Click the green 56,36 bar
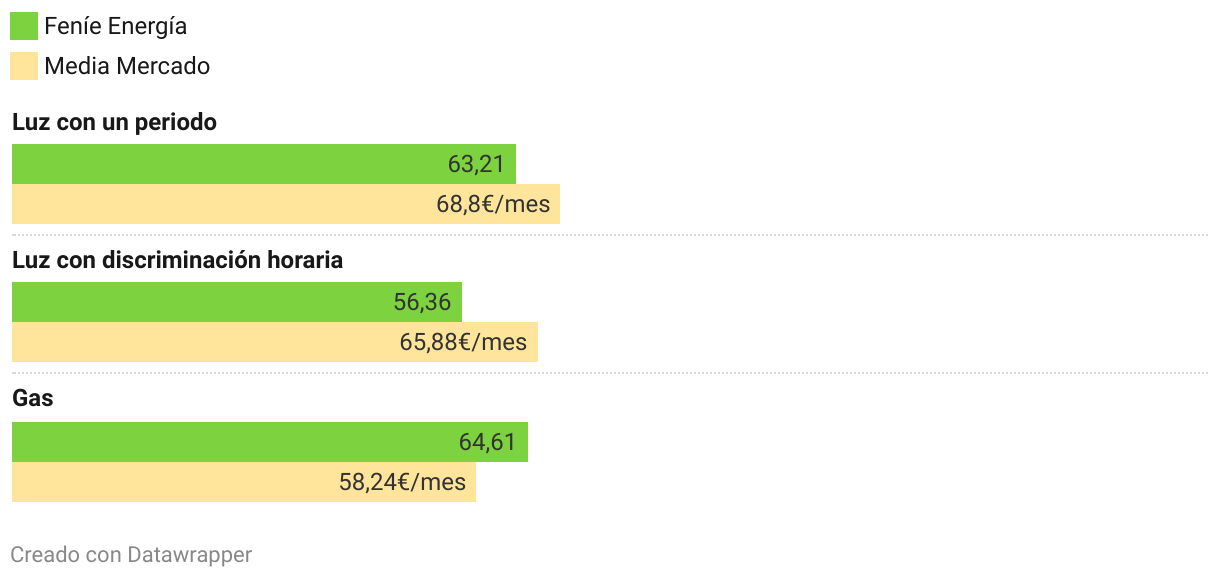This screenshot has width=1220, height=578. click(x=237, y=302)
